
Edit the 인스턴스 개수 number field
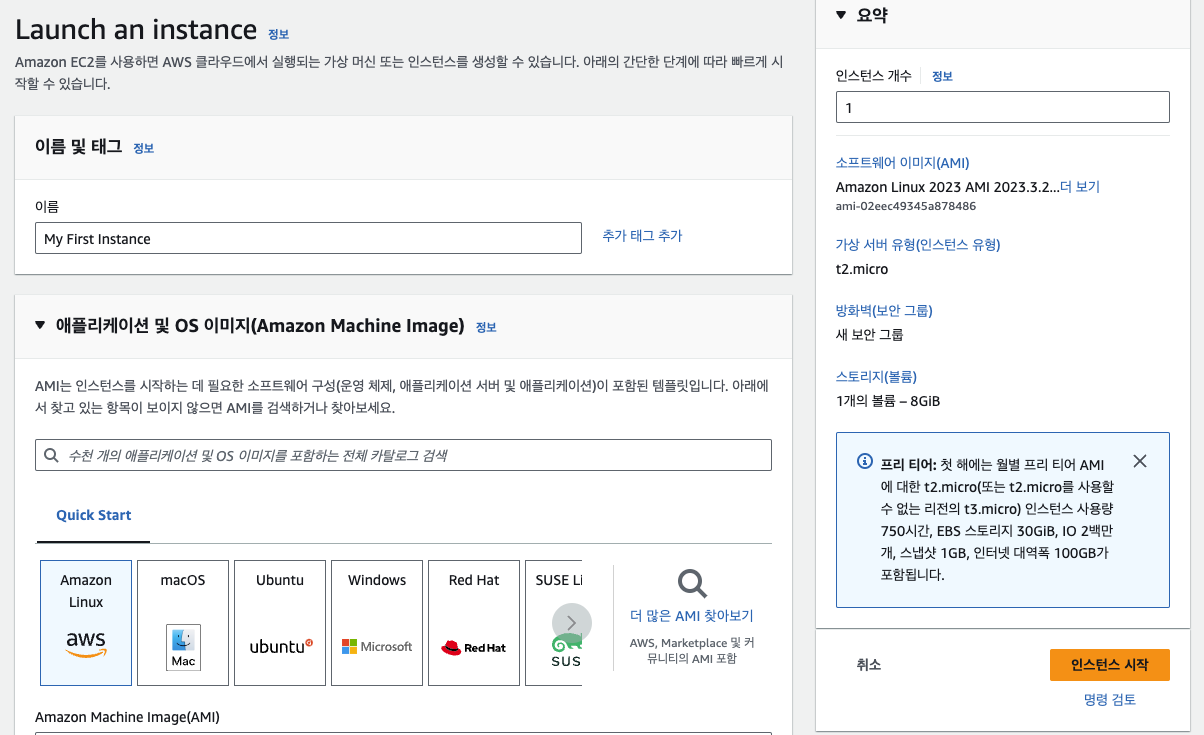pyautogui.click(x=1002, y=107)
